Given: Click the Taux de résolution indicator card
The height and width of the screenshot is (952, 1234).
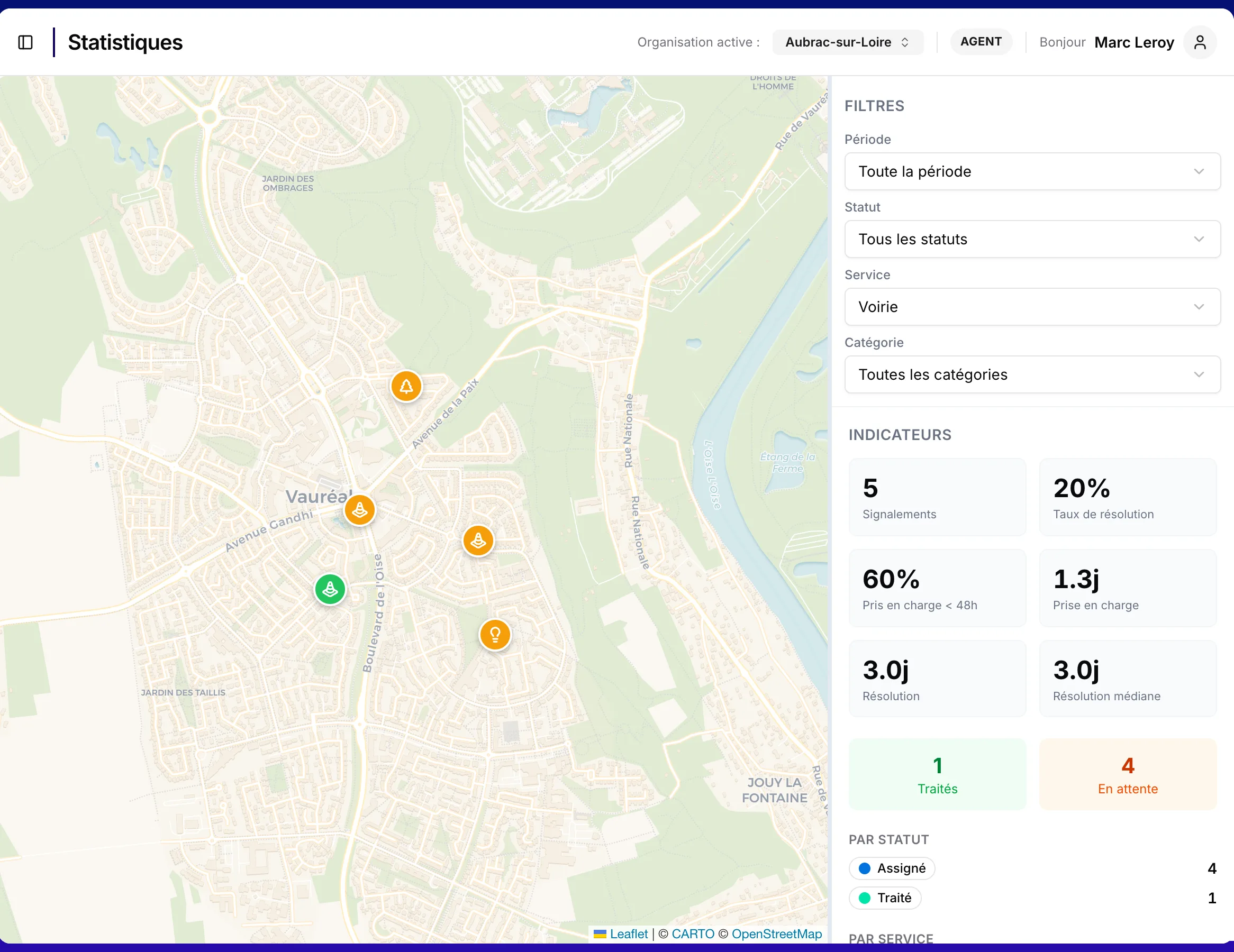Looking at the screenshot, I should click(x=1128, y=497).
